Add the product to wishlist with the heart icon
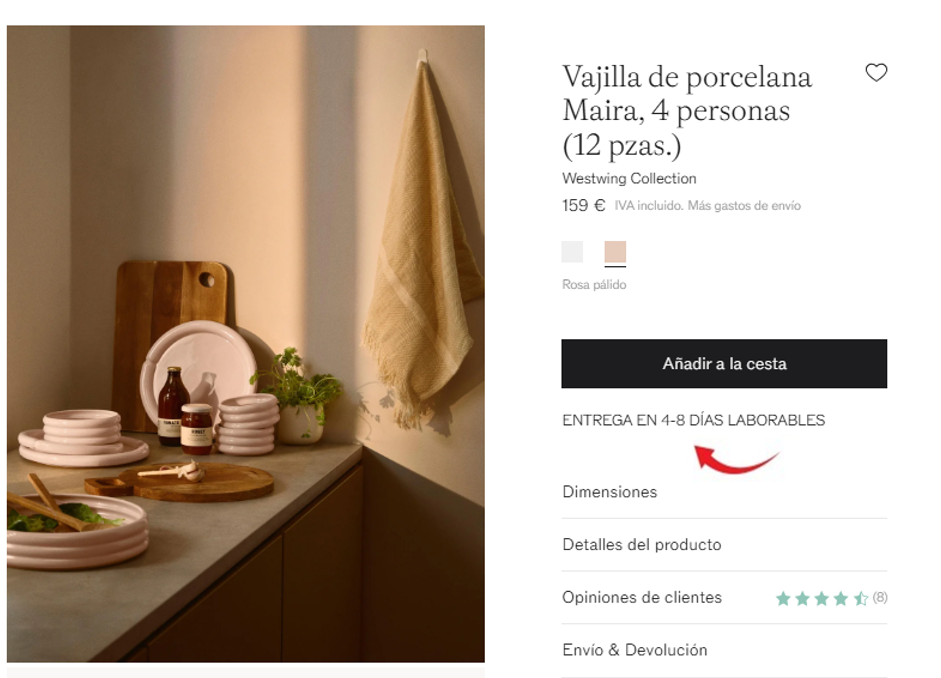 pos(876,73)
